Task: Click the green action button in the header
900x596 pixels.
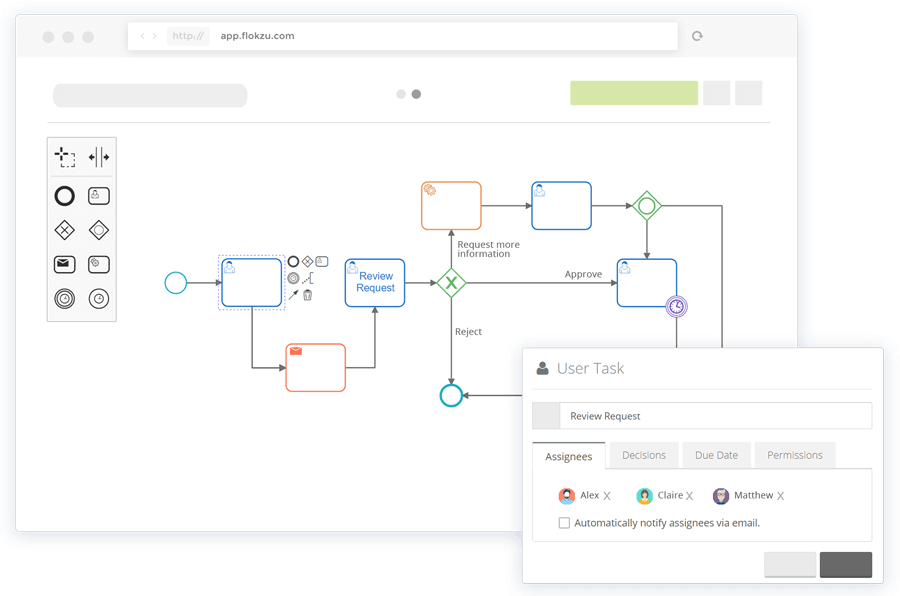Action: coord(634,92)
